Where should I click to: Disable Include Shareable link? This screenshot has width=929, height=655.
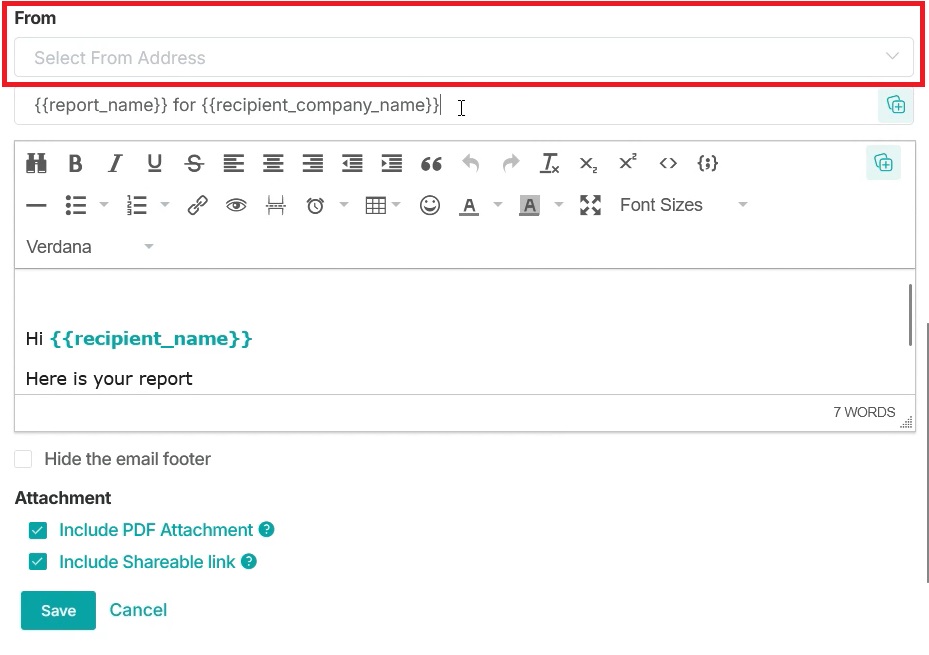[37, 562]
